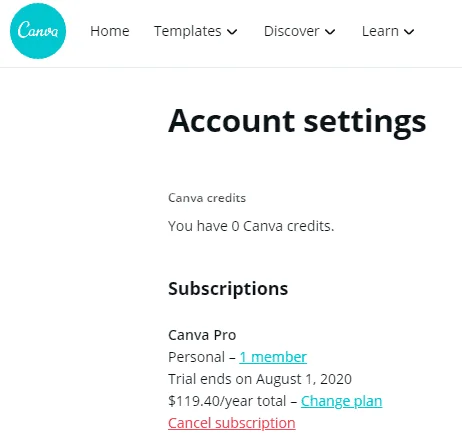Click the 'Account settings' page heading
462x446 pixels.
(297, 122)
